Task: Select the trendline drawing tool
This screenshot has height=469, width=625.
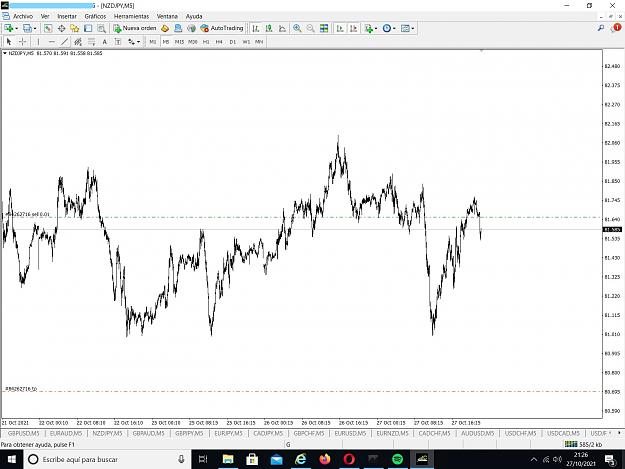Action: pyautogui.click(x=65, y=41)
